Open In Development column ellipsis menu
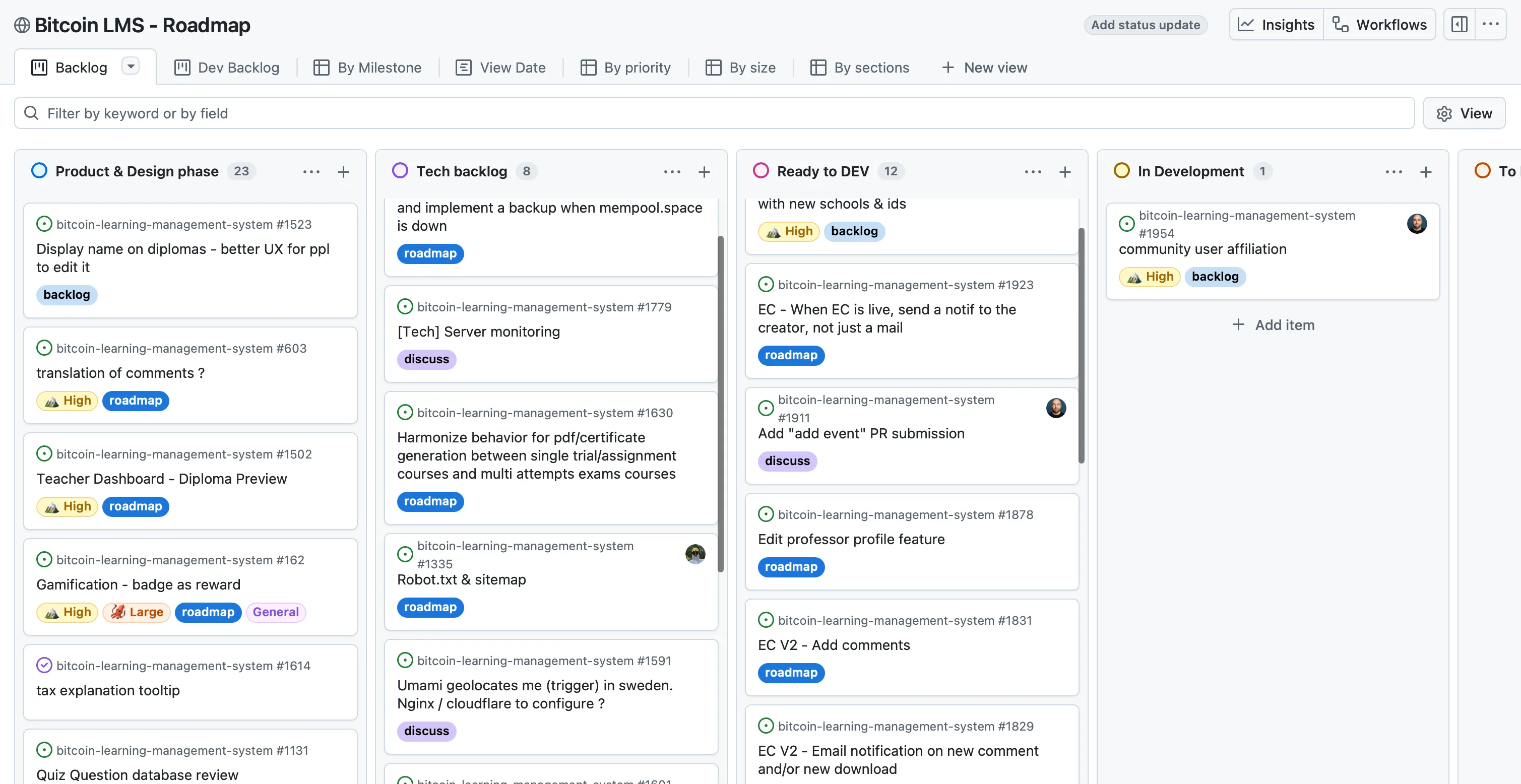The height and width of the screenshot is (784, 1521). pos(1393,172)
